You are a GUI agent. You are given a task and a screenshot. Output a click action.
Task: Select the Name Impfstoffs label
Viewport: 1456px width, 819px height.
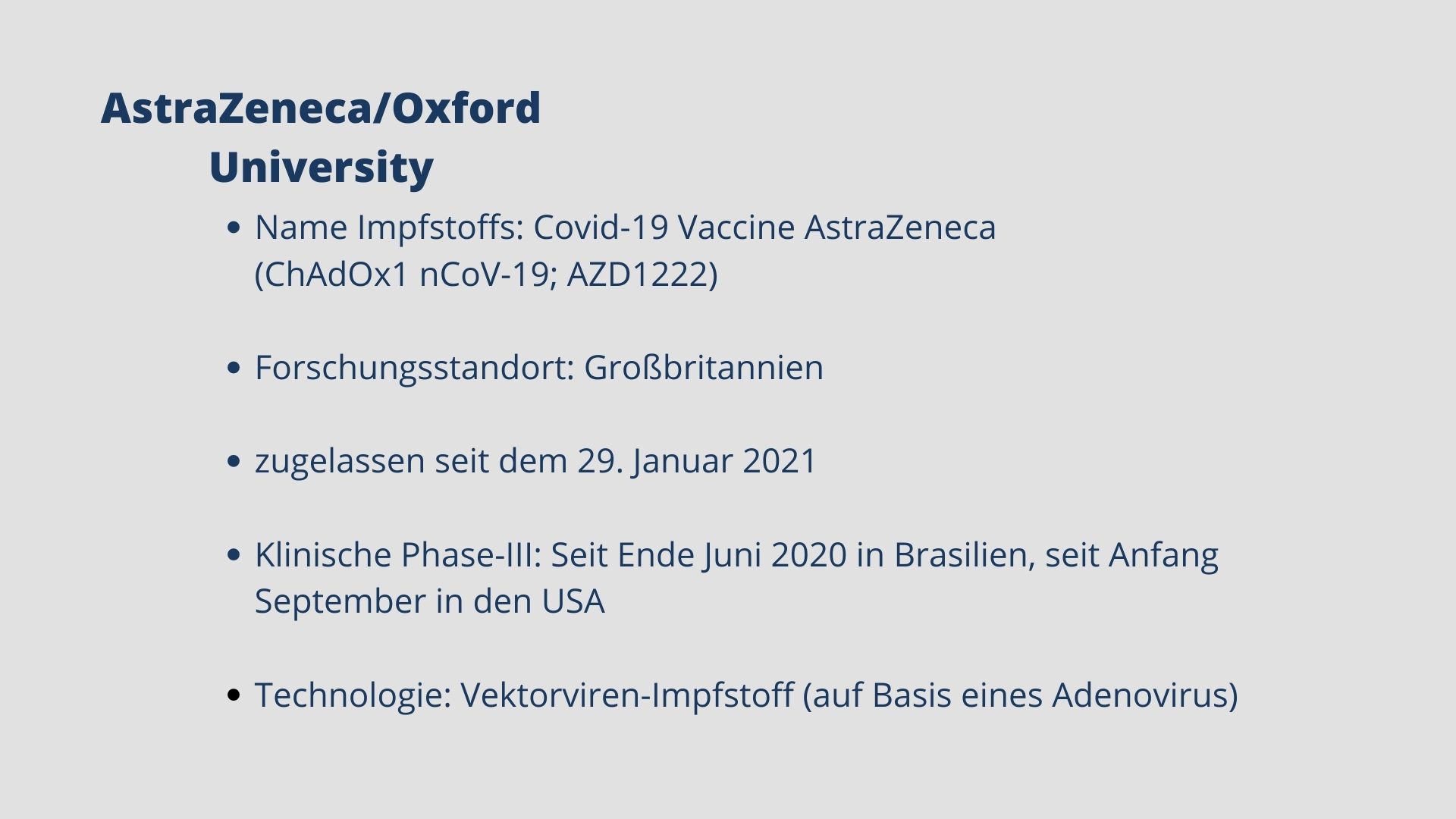click(x=389, y=227)
